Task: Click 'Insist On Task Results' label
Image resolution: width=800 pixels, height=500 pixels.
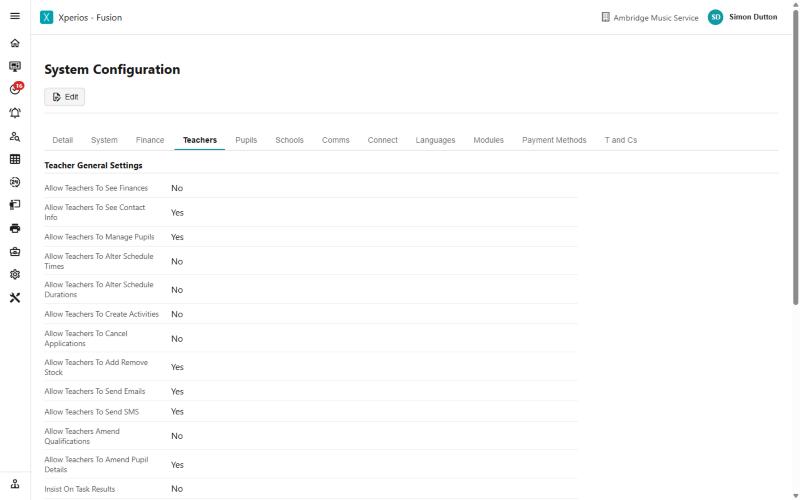Action: coord(80,489)
